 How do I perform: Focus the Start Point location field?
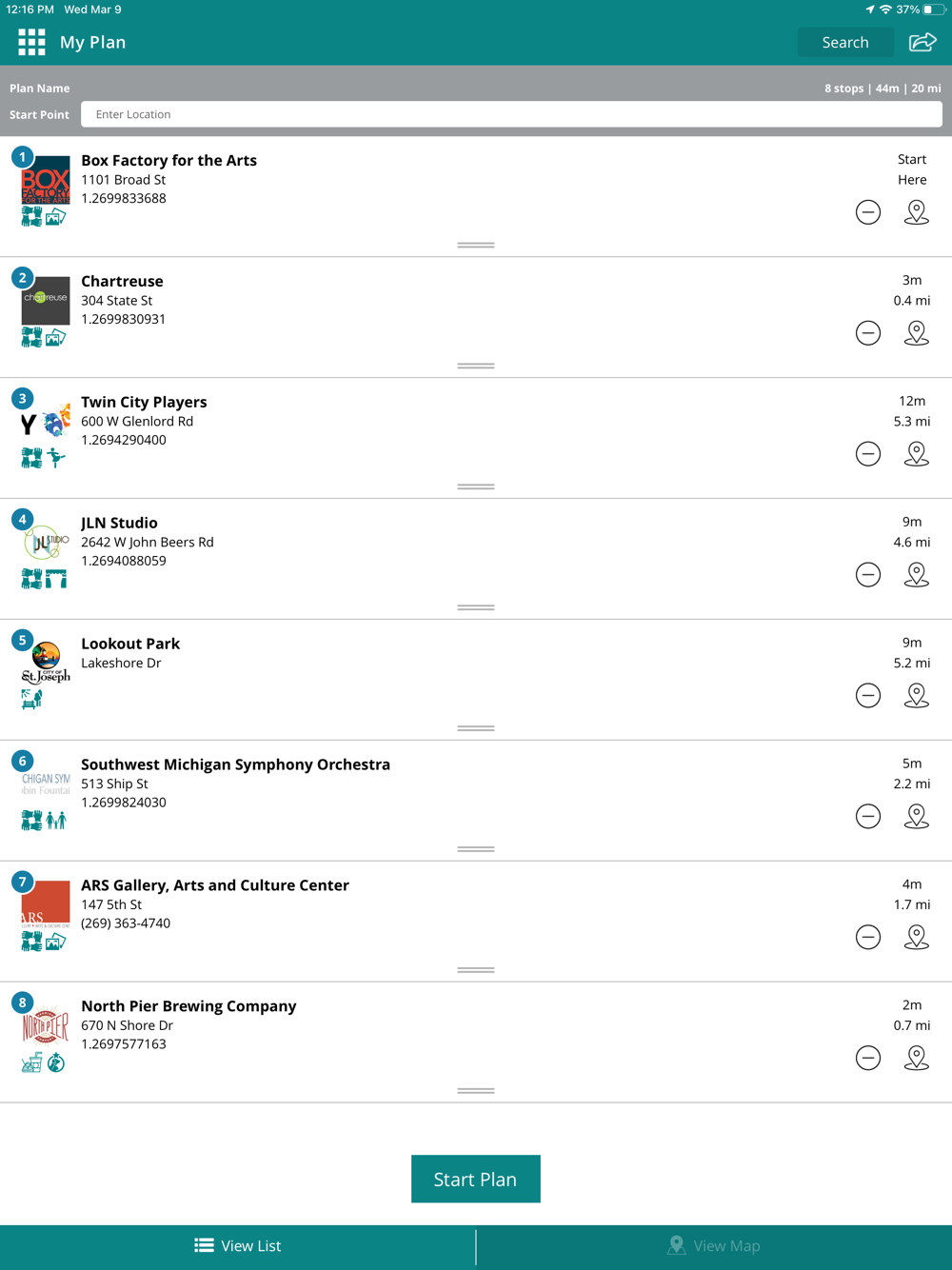tap(511, 114)
